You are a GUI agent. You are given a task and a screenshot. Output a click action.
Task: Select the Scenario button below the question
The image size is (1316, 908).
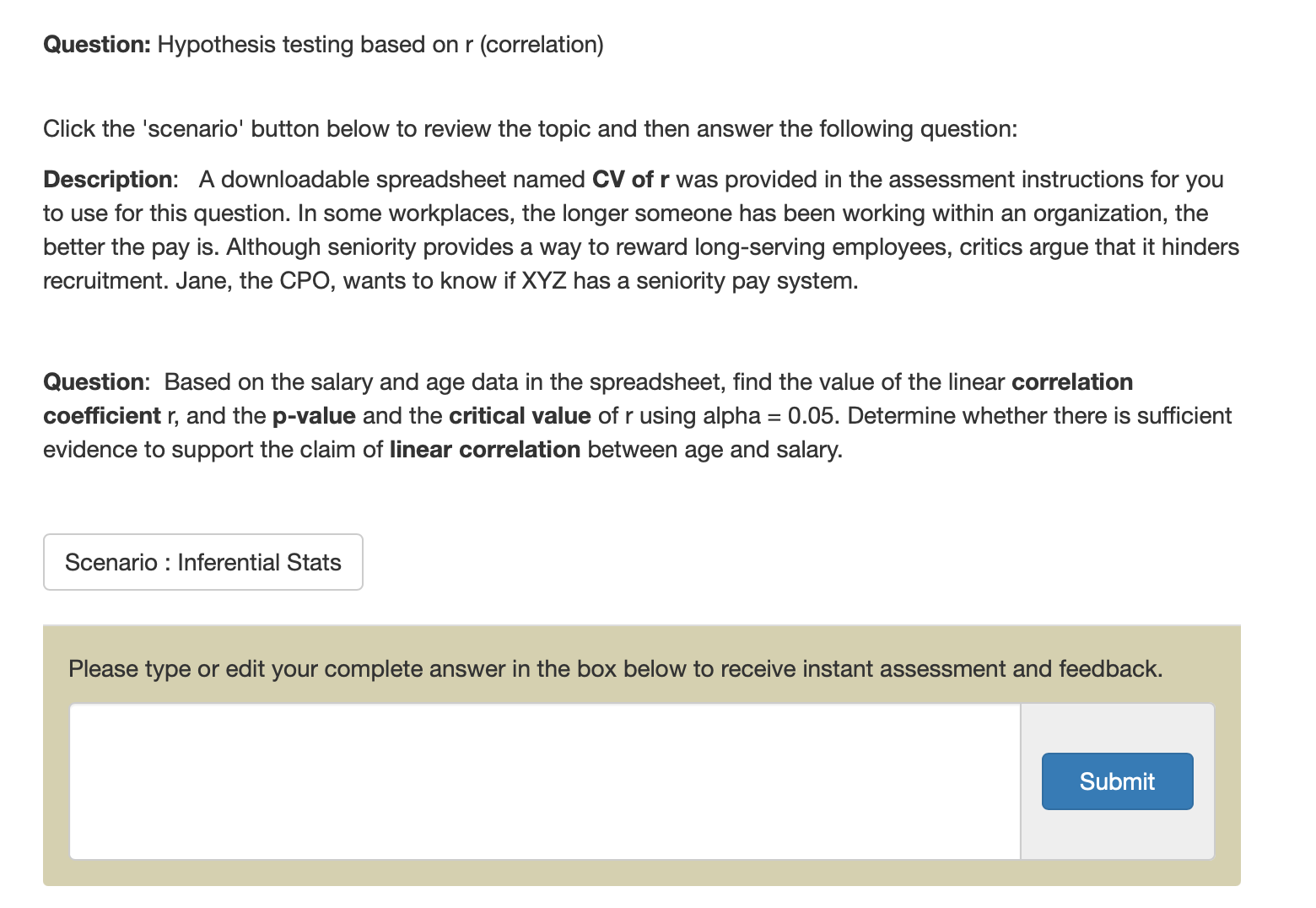coord(202,562)
